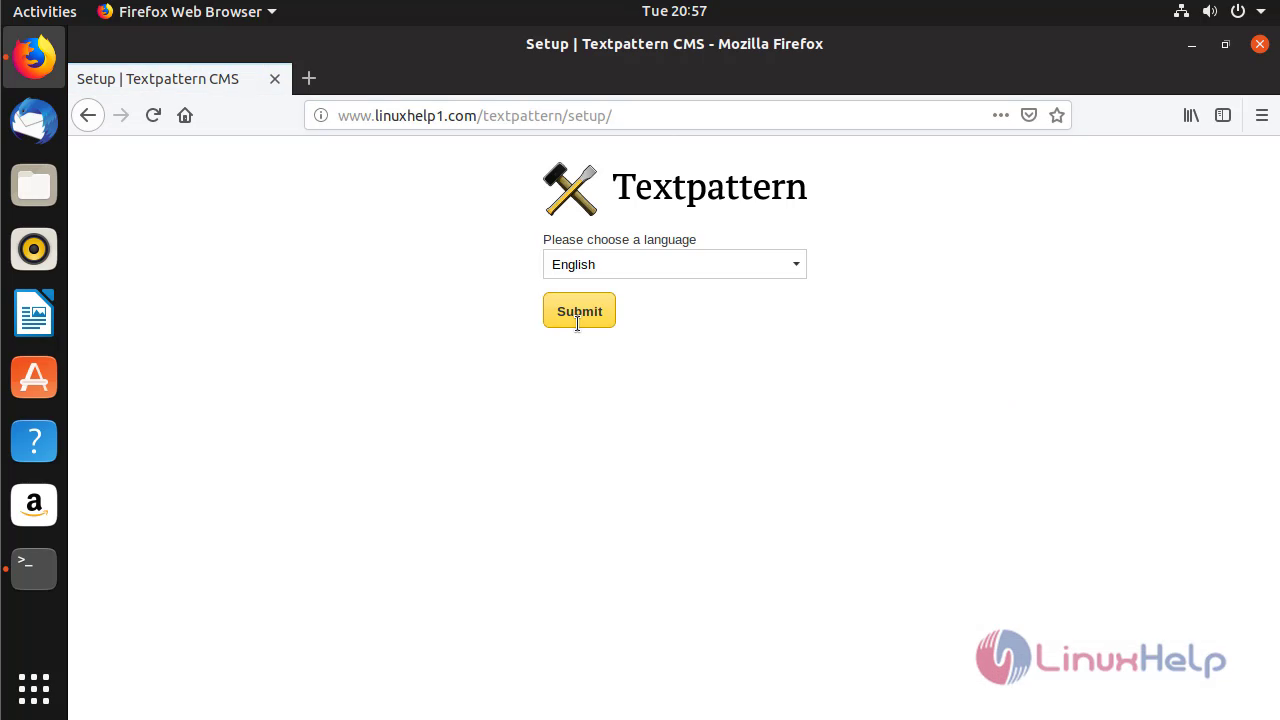Screen dimensions: 1280x720
Task: Bookmark this page with the star
Action: [x=1057, y=115]
